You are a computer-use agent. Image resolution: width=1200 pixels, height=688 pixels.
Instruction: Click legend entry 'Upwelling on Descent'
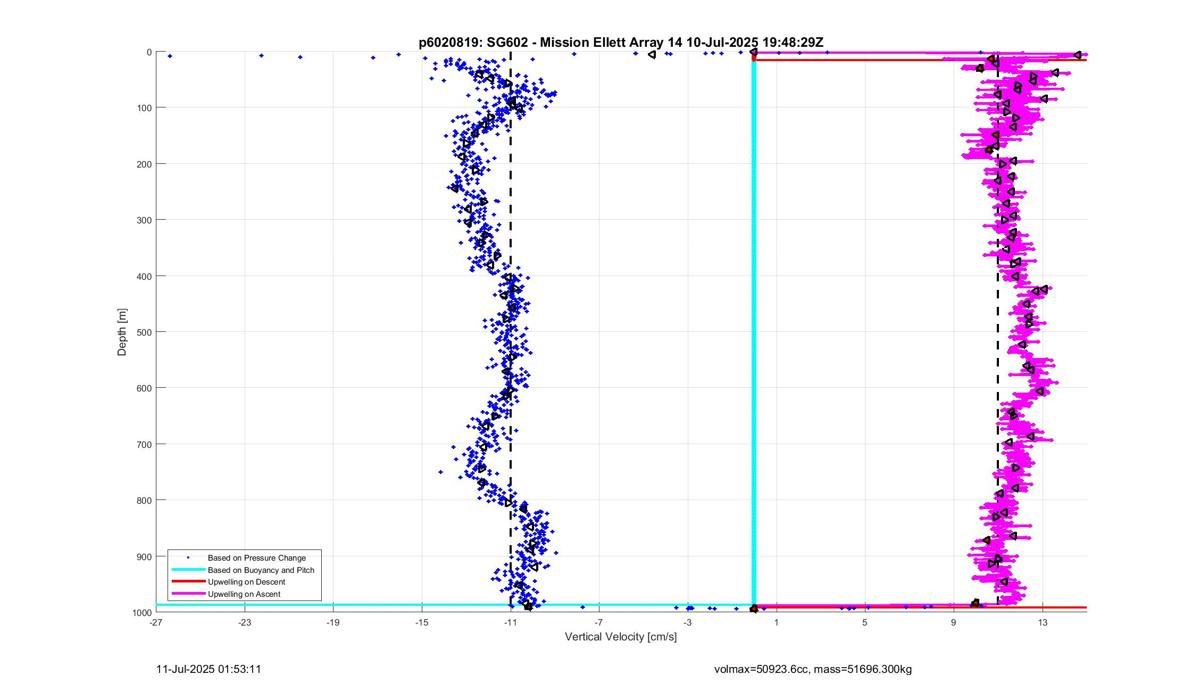[246, 581]
